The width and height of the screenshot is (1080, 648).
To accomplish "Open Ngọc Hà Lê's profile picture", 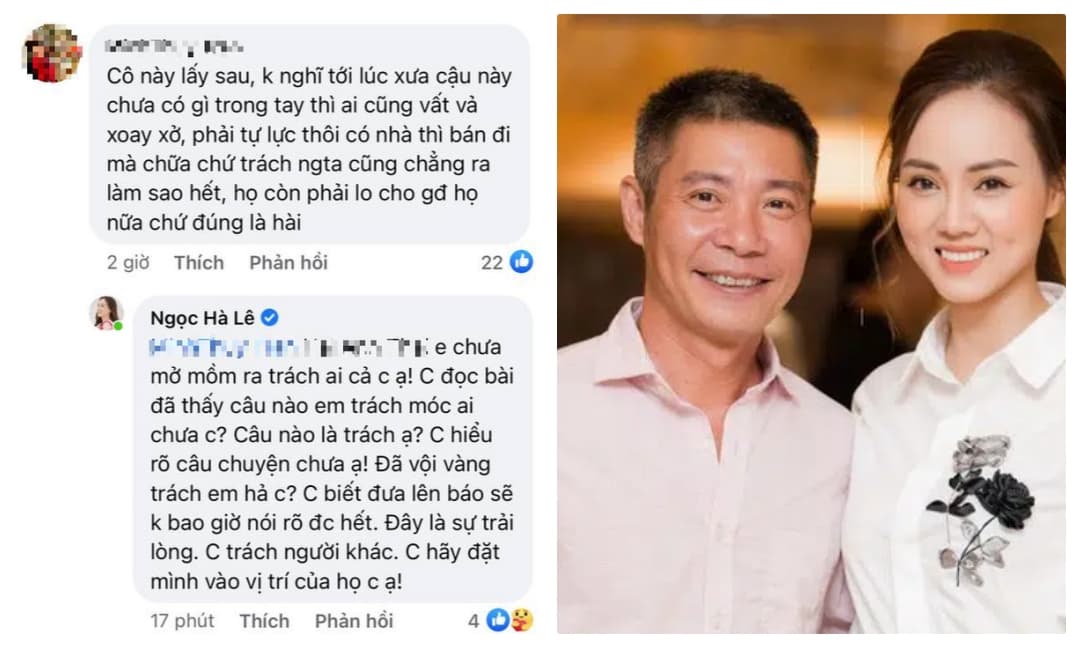I will 105,313.
